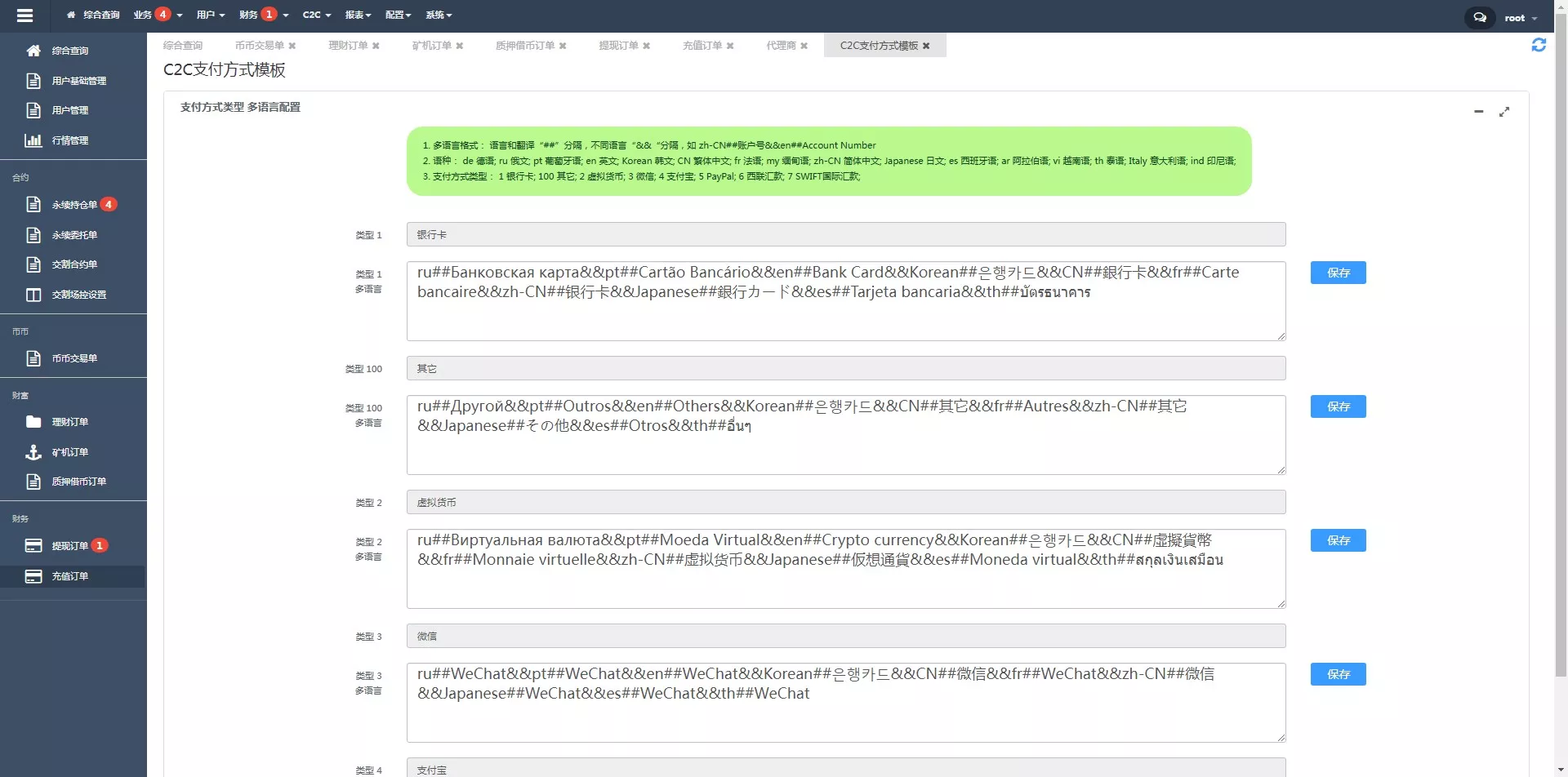The height and width of the screenshot is (777, 1568).
Task: Switch to the 提现订单 tab
Action: [x=618, y=46]
